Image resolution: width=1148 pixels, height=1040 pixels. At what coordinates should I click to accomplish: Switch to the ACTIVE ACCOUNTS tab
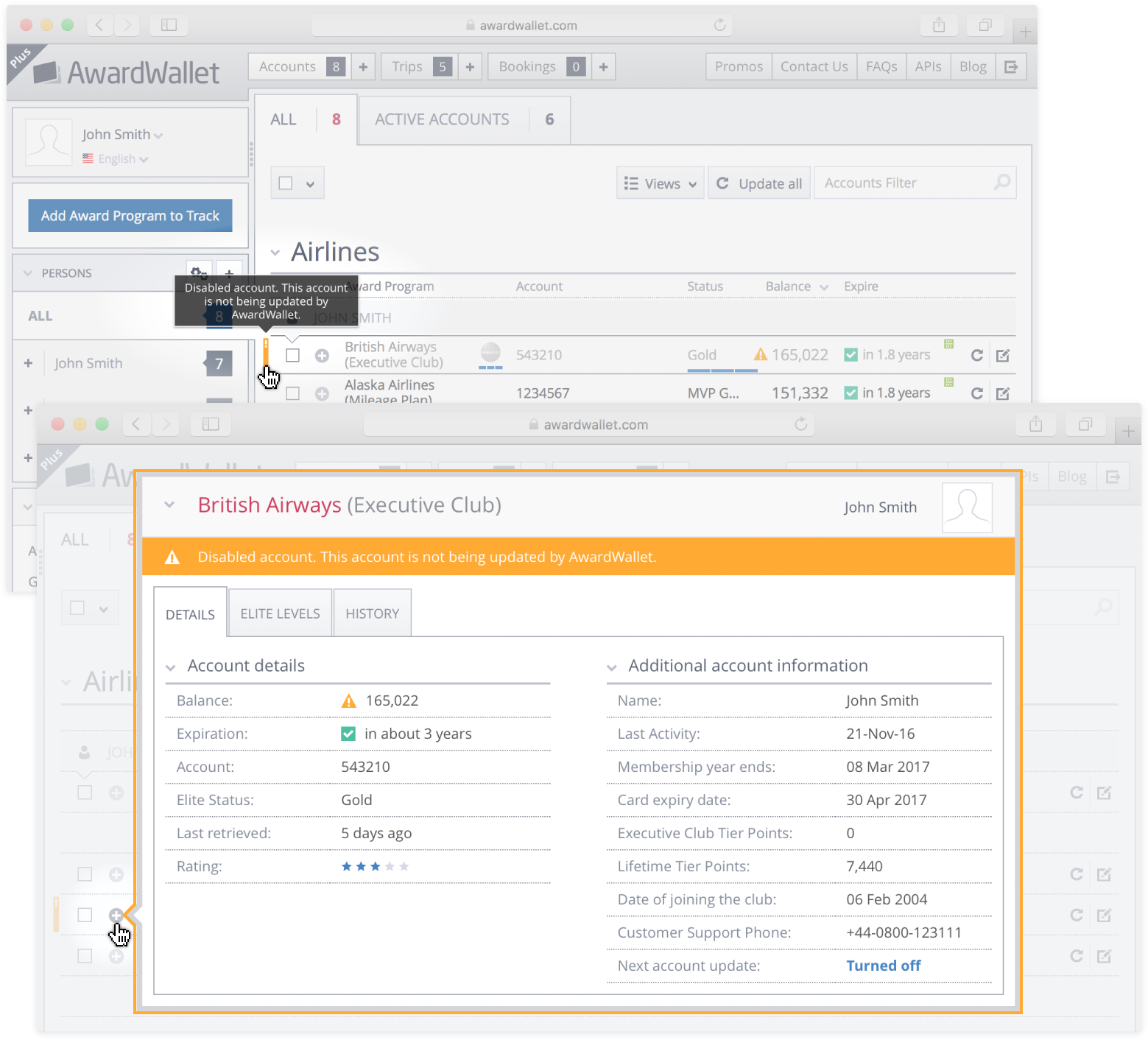[465, 119]
